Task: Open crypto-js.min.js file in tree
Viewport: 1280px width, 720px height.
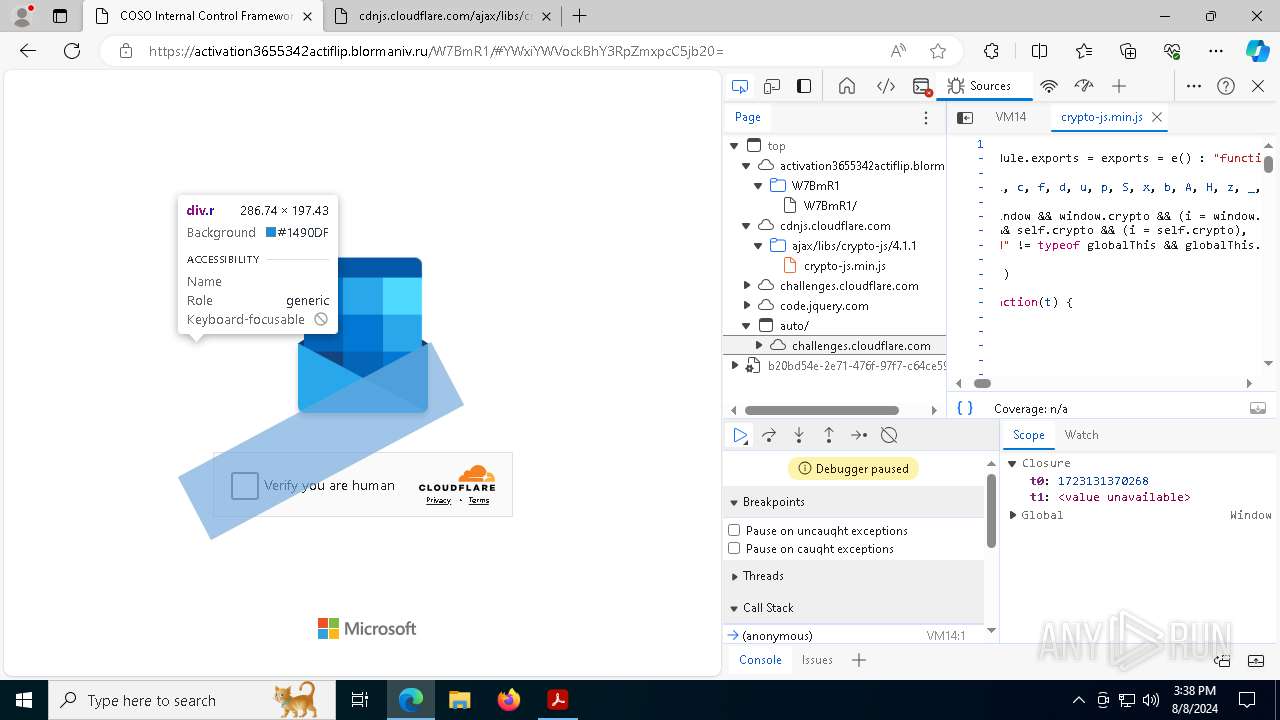Action: pos(845,266)
